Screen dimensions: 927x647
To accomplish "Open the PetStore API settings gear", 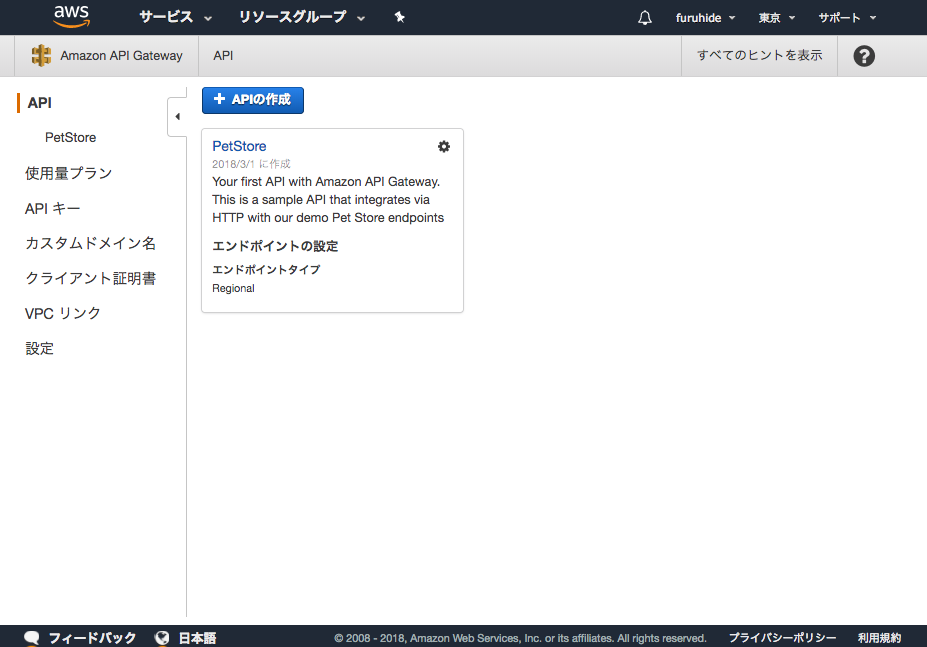I will click(443, 146).
